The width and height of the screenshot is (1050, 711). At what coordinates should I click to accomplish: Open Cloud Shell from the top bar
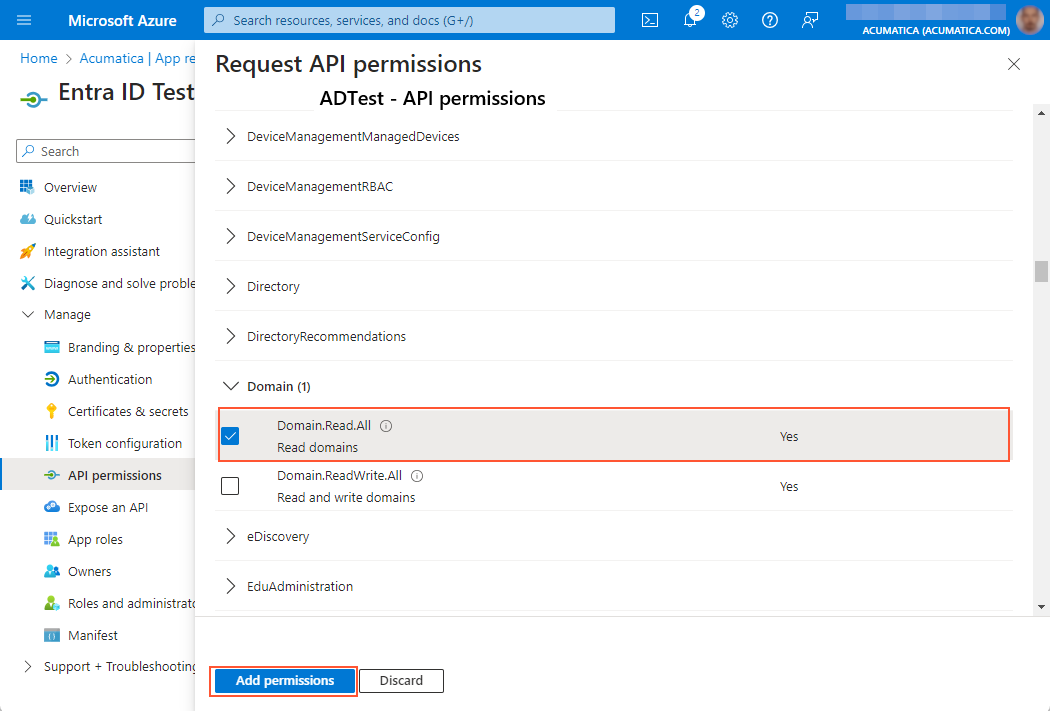650,20
